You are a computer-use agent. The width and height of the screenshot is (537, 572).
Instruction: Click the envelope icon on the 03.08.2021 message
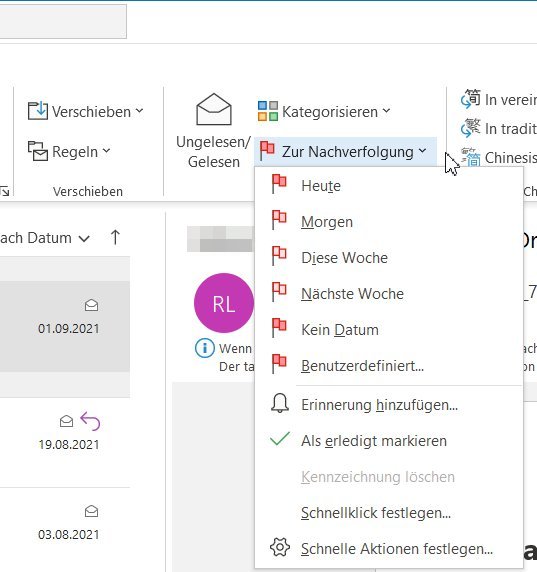coord(91,511)
